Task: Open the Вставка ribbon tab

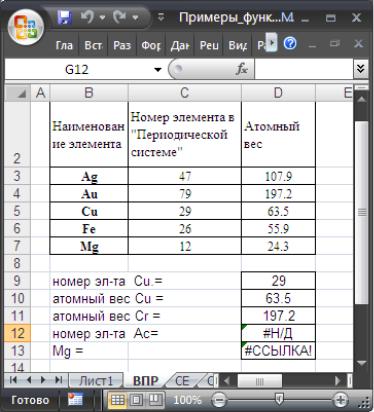Action: click(93, 45)
